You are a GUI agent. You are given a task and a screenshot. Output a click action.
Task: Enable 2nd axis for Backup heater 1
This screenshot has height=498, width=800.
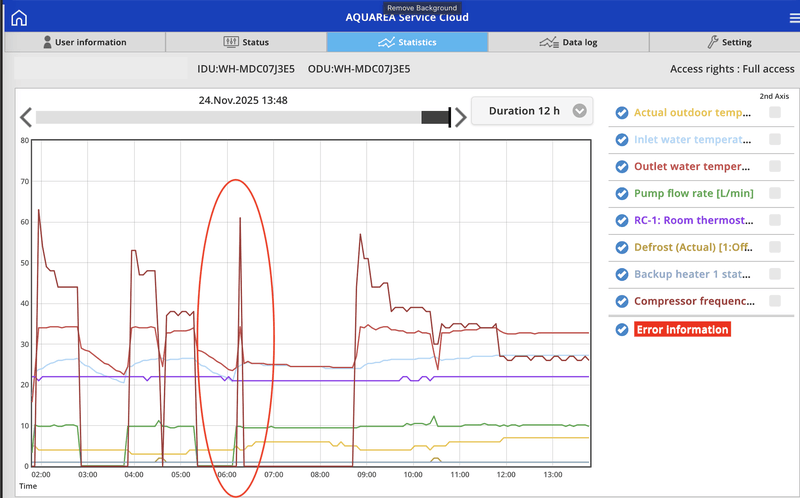[774, 274]
